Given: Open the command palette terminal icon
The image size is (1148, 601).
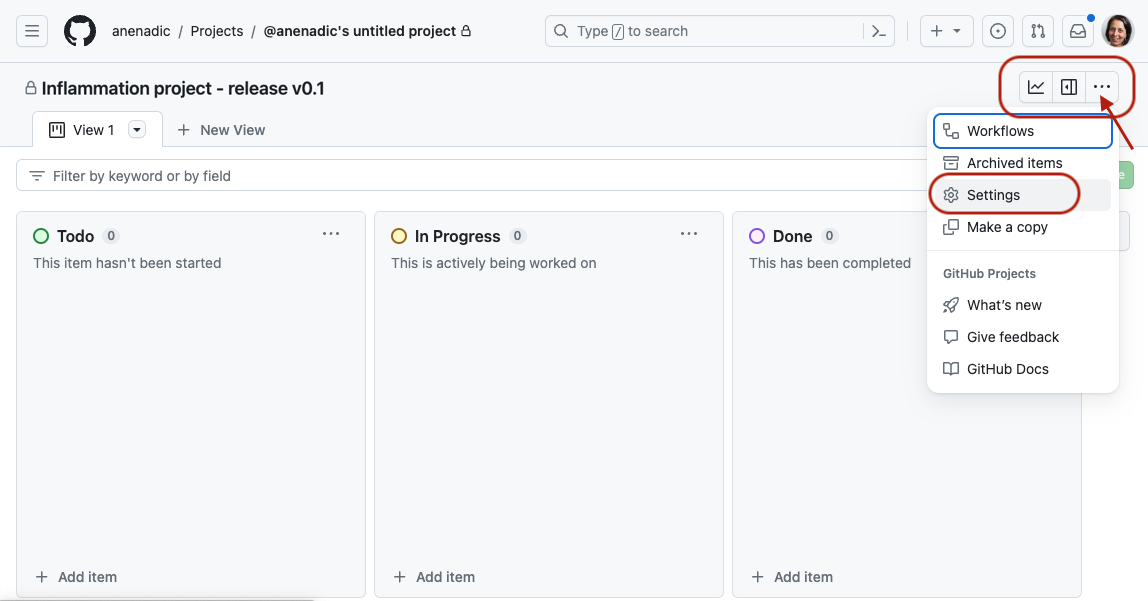Looking at the screenshot, I should point(878,31).
